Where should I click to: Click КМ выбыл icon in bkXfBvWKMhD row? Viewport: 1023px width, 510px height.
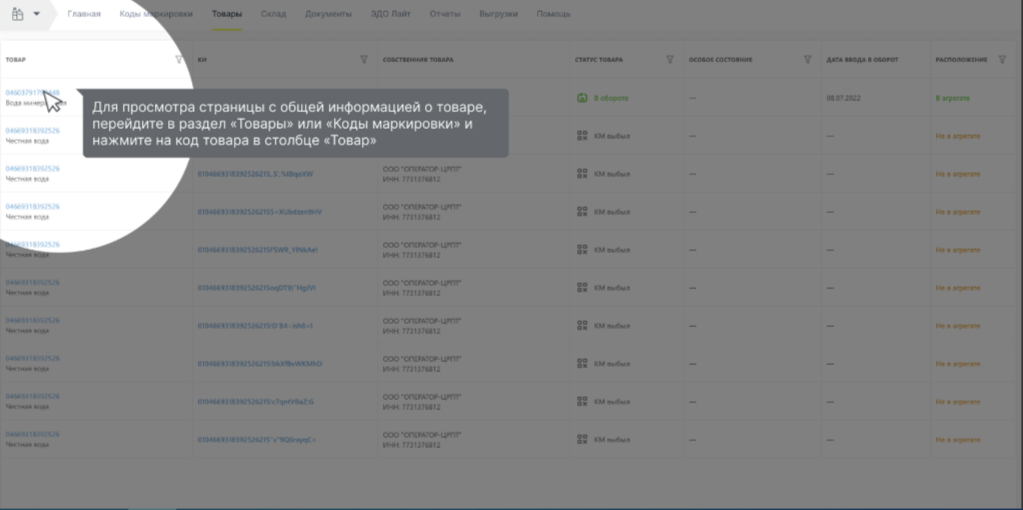583,363
